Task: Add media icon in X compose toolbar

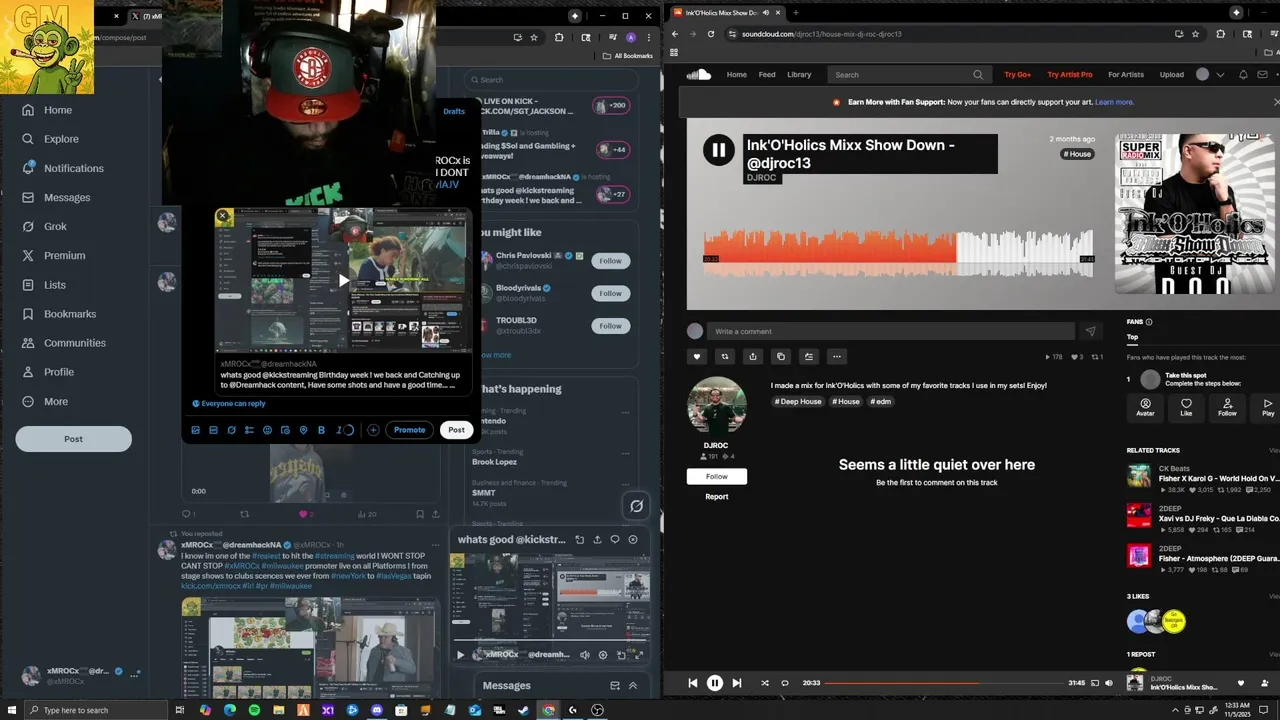Action: pyautogui.click(x=196, y=430)
